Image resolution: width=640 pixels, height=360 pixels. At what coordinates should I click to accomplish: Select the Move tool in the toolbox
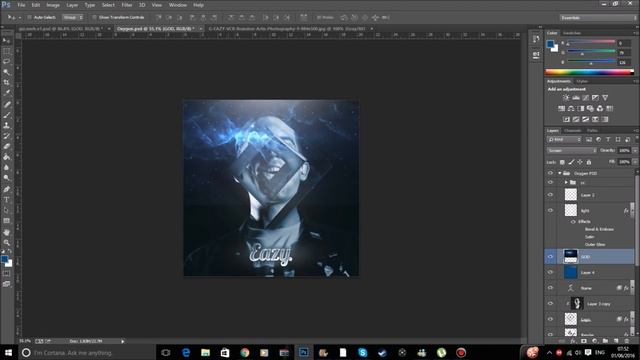coord(6,40)
